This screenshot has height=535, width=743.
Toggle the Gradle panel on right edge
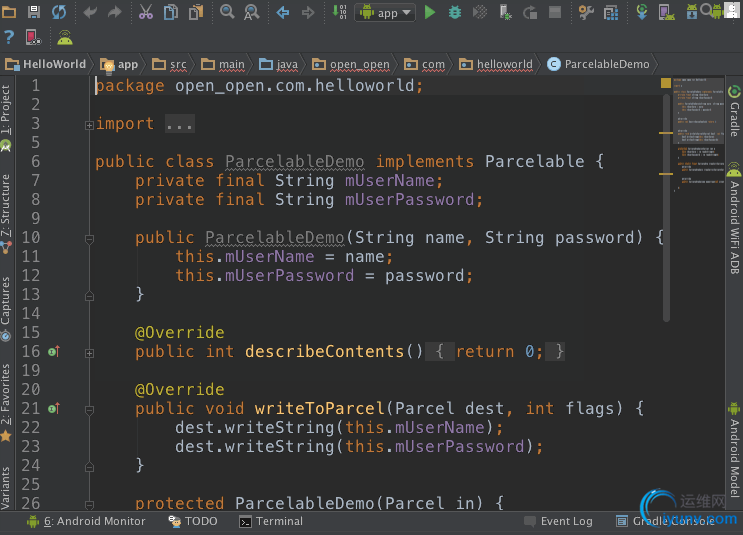(x=735, y=112)
